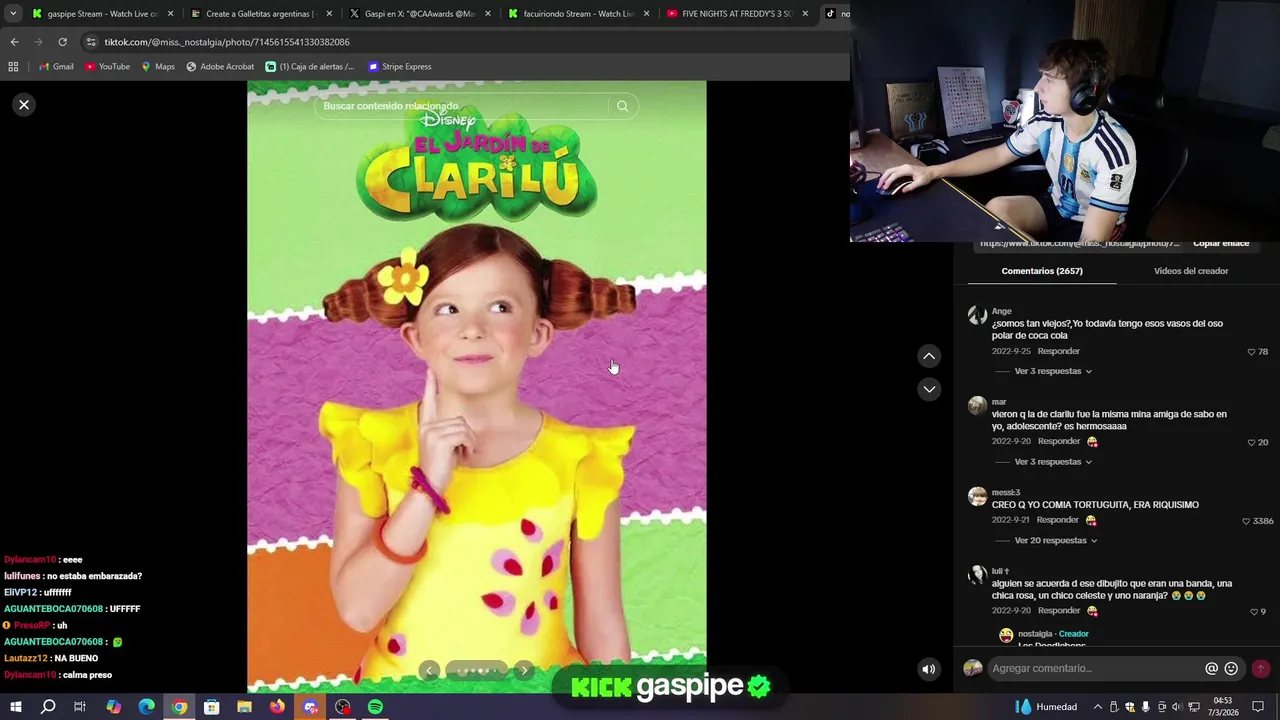Show the previous photo in the slideshow

pyautogui.click(x=429, y=671)
